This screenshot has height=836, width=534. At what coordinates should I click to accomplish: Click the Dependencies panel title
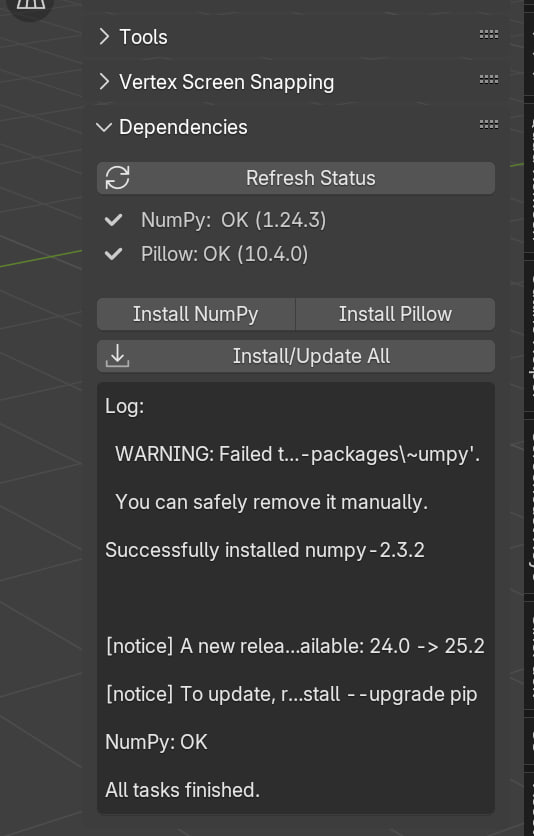pos(183,127)
